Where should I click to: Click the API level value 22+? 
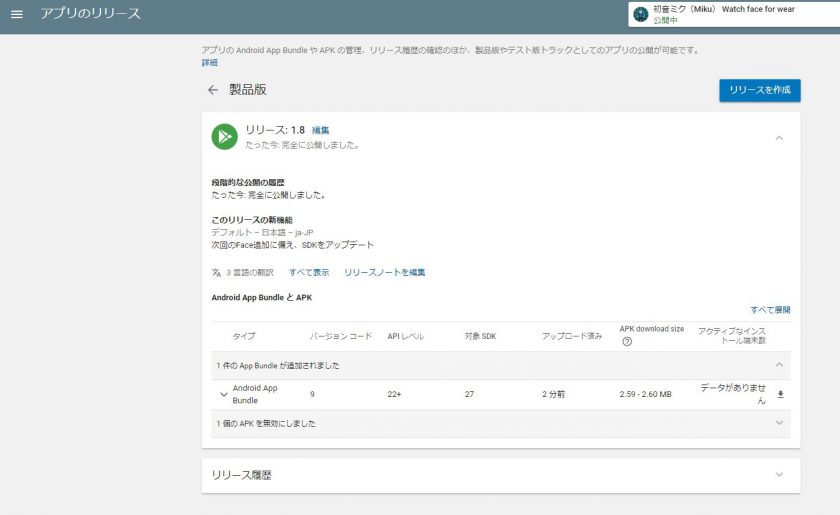point(394,394)
